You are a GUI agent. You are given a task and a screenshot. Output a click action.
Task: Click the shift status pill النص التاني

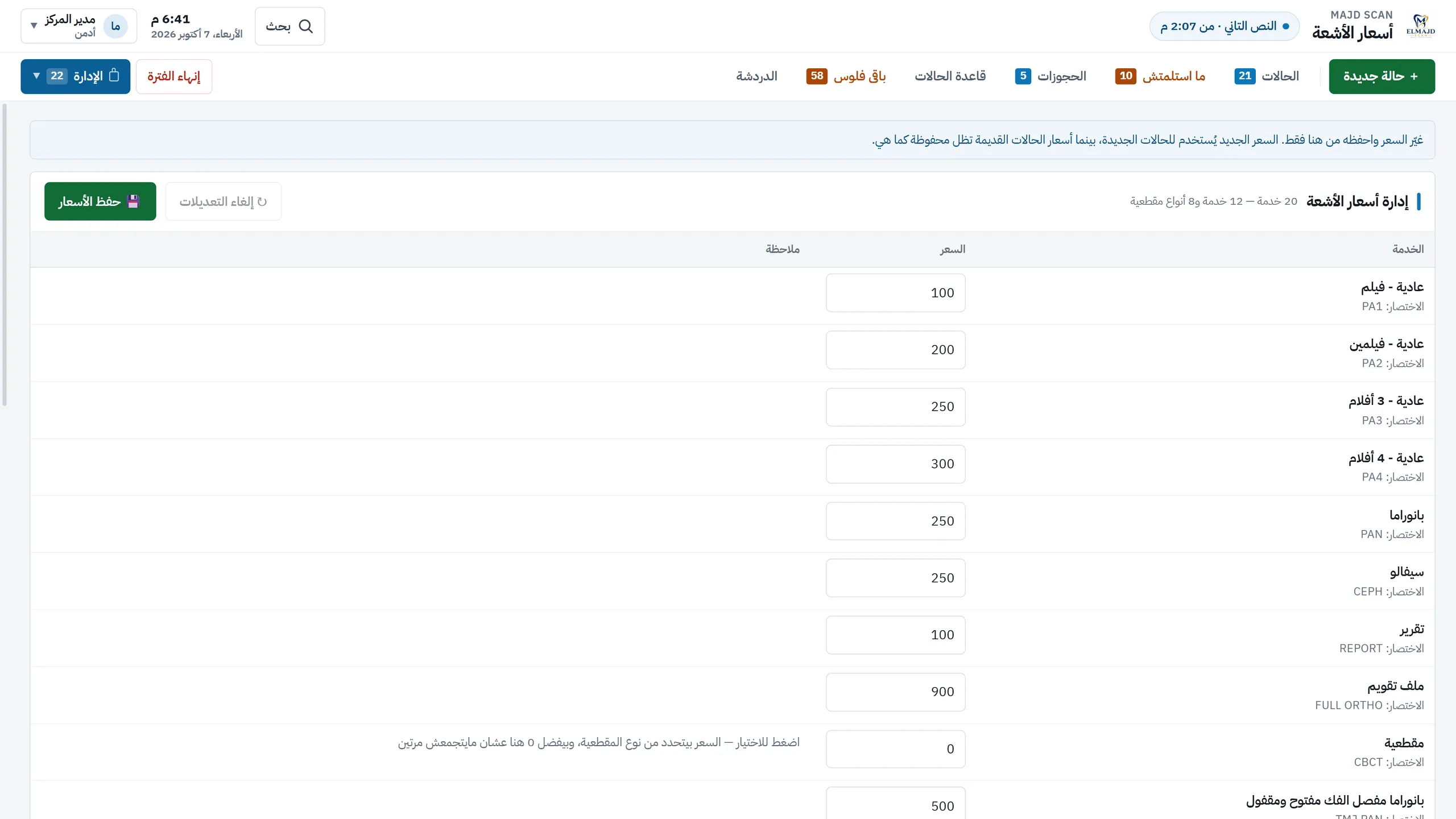click(1224, 26)
